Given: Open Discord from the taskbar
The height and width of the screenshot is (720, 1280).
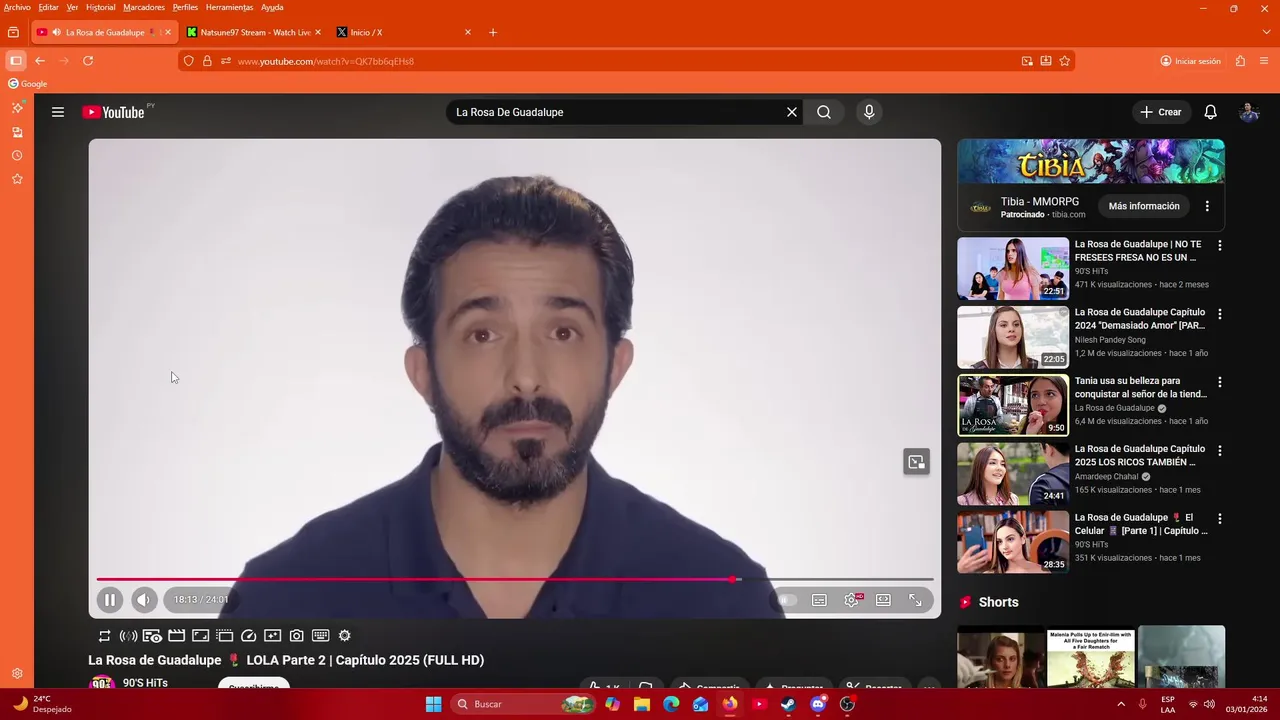Looking at the screenshot, I should point(818,704).
